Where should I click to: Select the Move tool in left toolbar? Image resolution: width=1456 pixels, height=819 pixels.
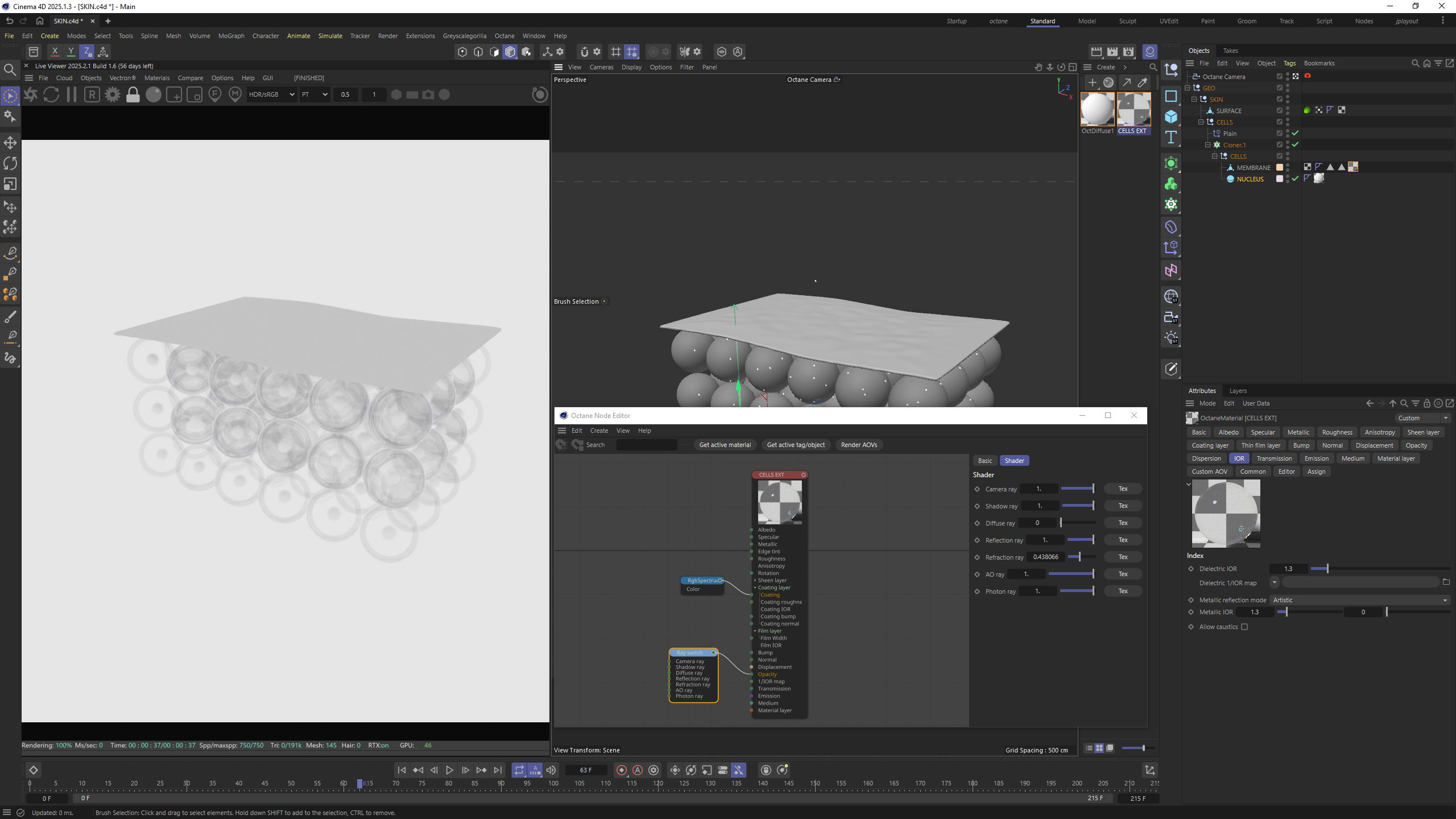pyautogui.click(x=10, y=142)
